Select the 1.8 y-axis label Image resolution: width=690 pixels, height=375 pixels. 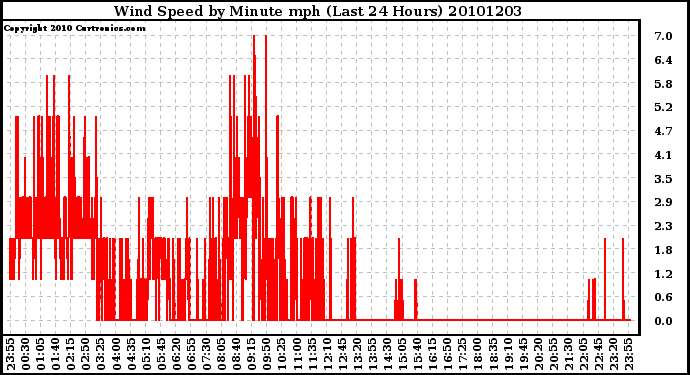663,250
